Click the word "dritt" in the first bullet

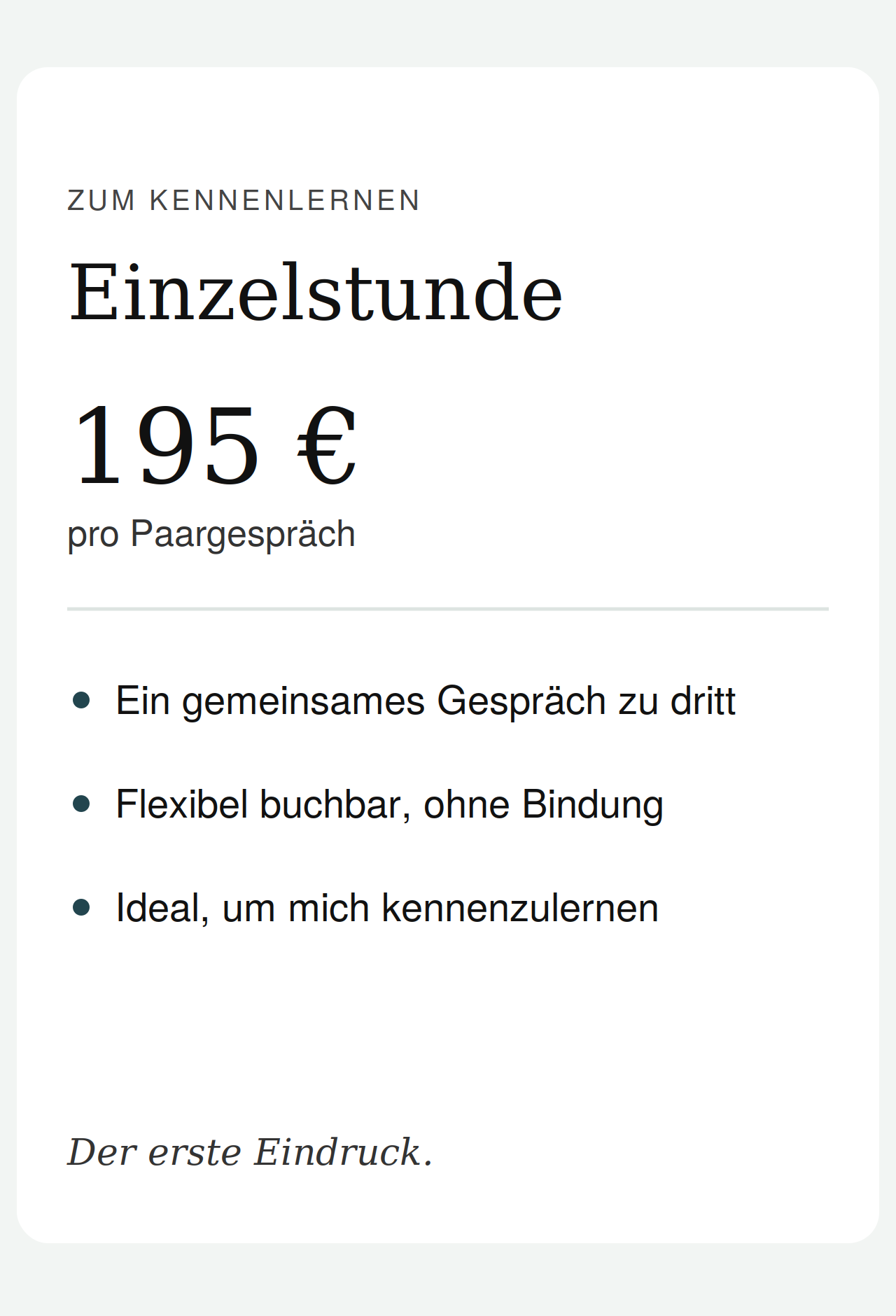pos(703,701)
